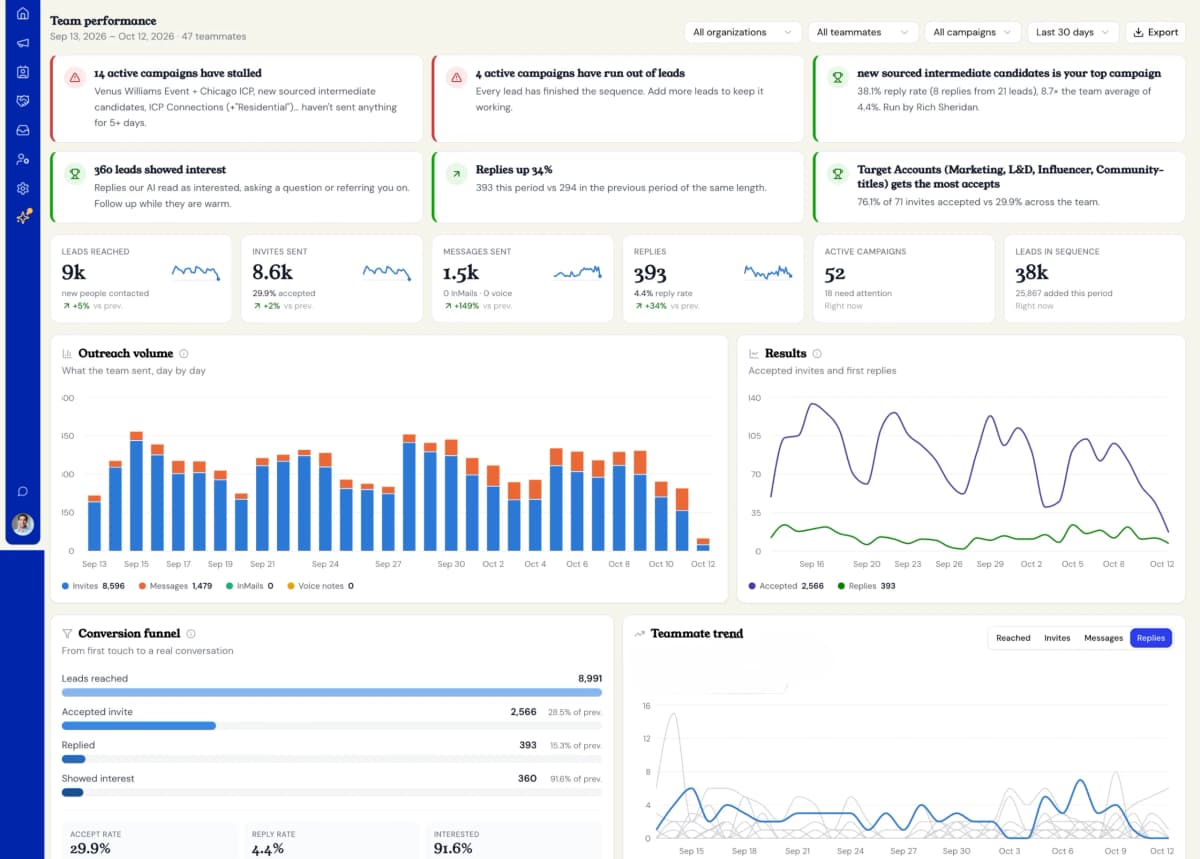Viewport: 1200px width, 859px height.
Task: Open the campaigns megaphone icon in sidebar
Action: pos(23,43)
